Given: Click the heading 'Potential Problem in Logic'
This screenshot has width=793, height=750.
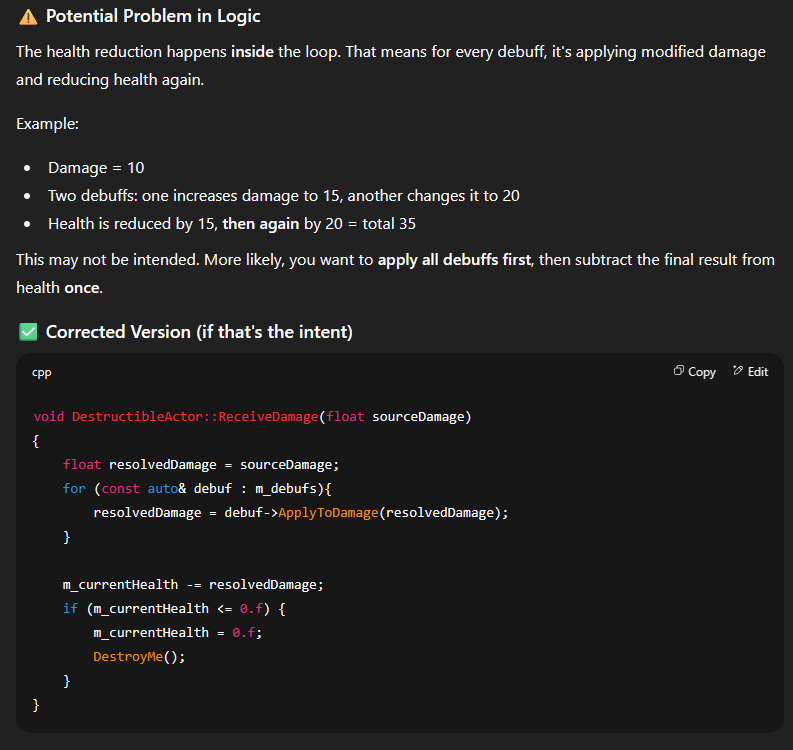Looking at the screenshot, I should click(x=153, y=16).
